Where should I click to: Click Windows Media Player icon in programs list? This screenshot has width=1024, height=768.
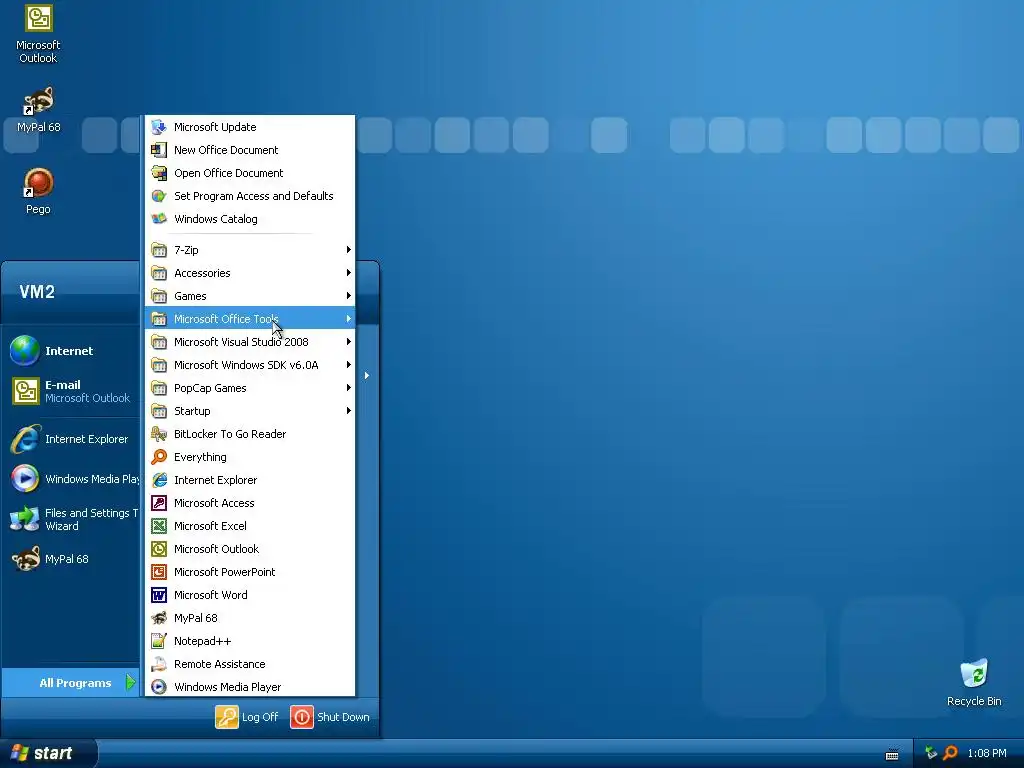click(x=159, y=686)
